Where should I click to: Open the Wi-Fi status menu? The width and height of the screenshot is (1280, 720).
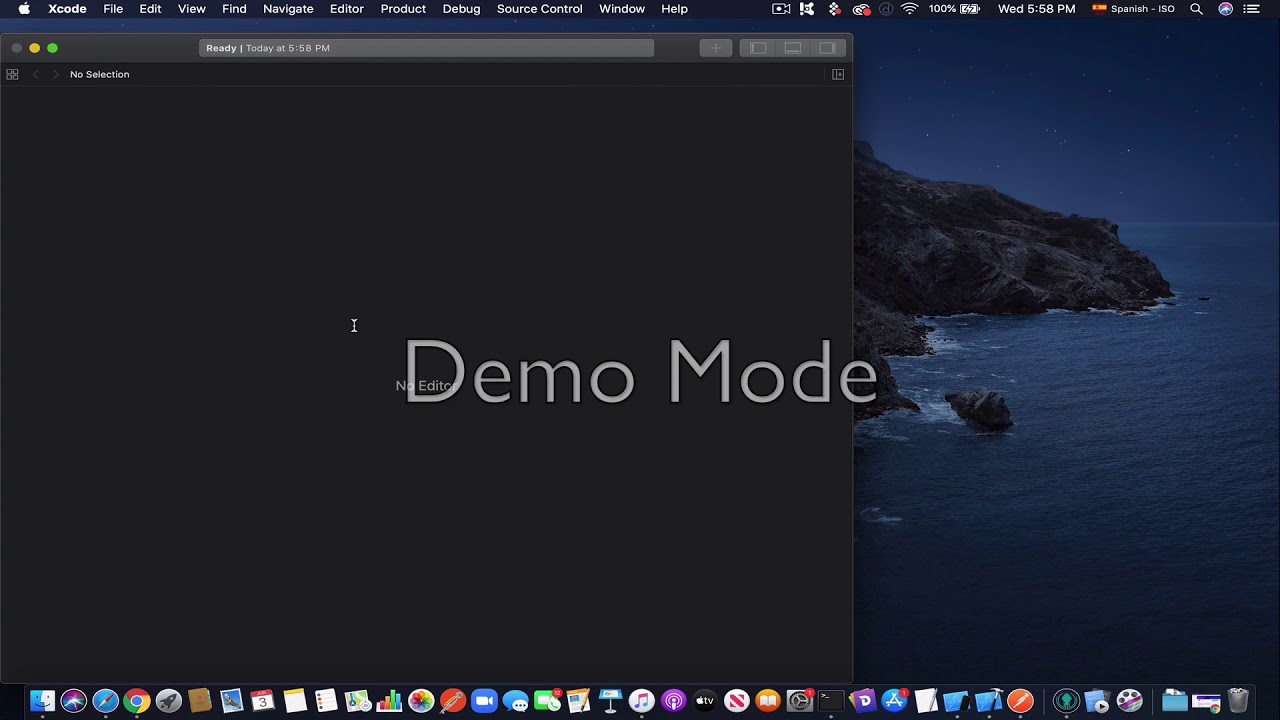909,9
